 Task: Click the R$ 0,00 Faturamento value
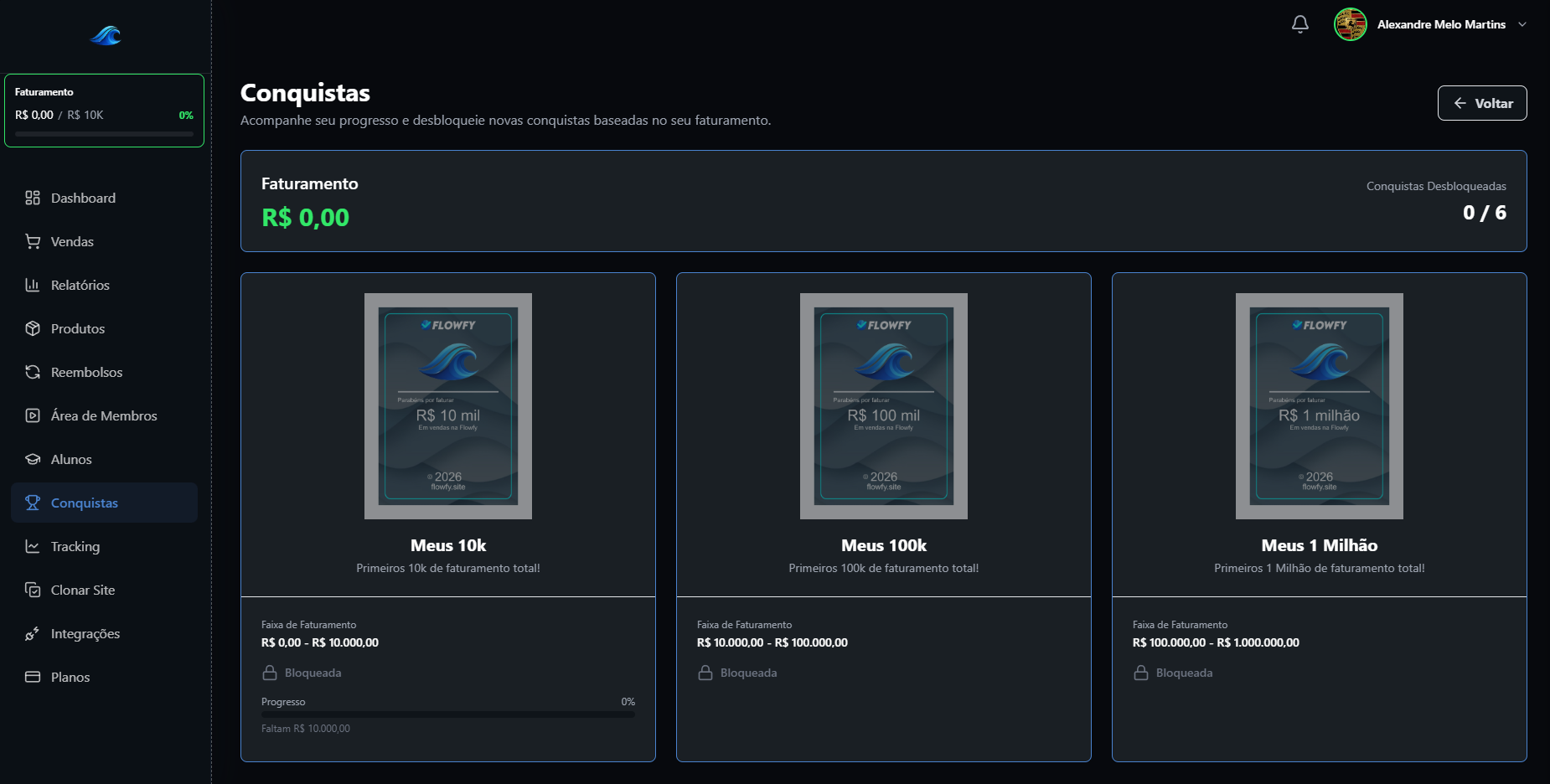pos(306,218)
